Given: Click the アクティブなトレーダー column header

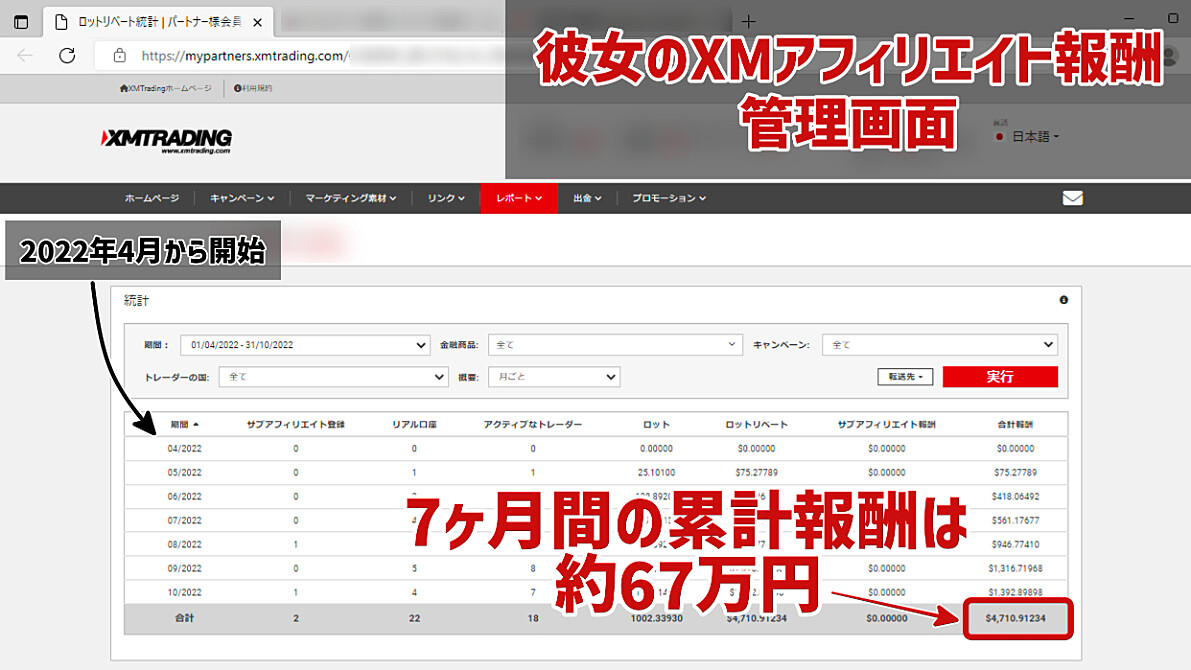Looking at the screenshot, I should 532,425.
